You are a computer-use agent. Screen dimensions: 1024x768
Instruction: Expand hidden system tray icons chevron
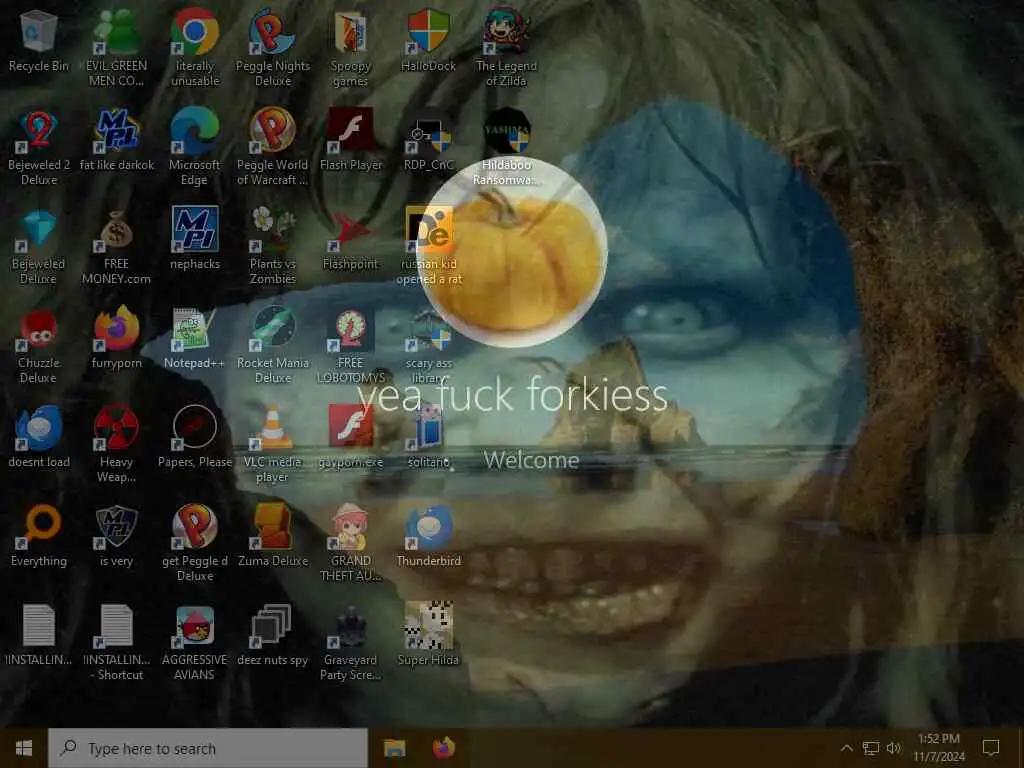[846, 748]
